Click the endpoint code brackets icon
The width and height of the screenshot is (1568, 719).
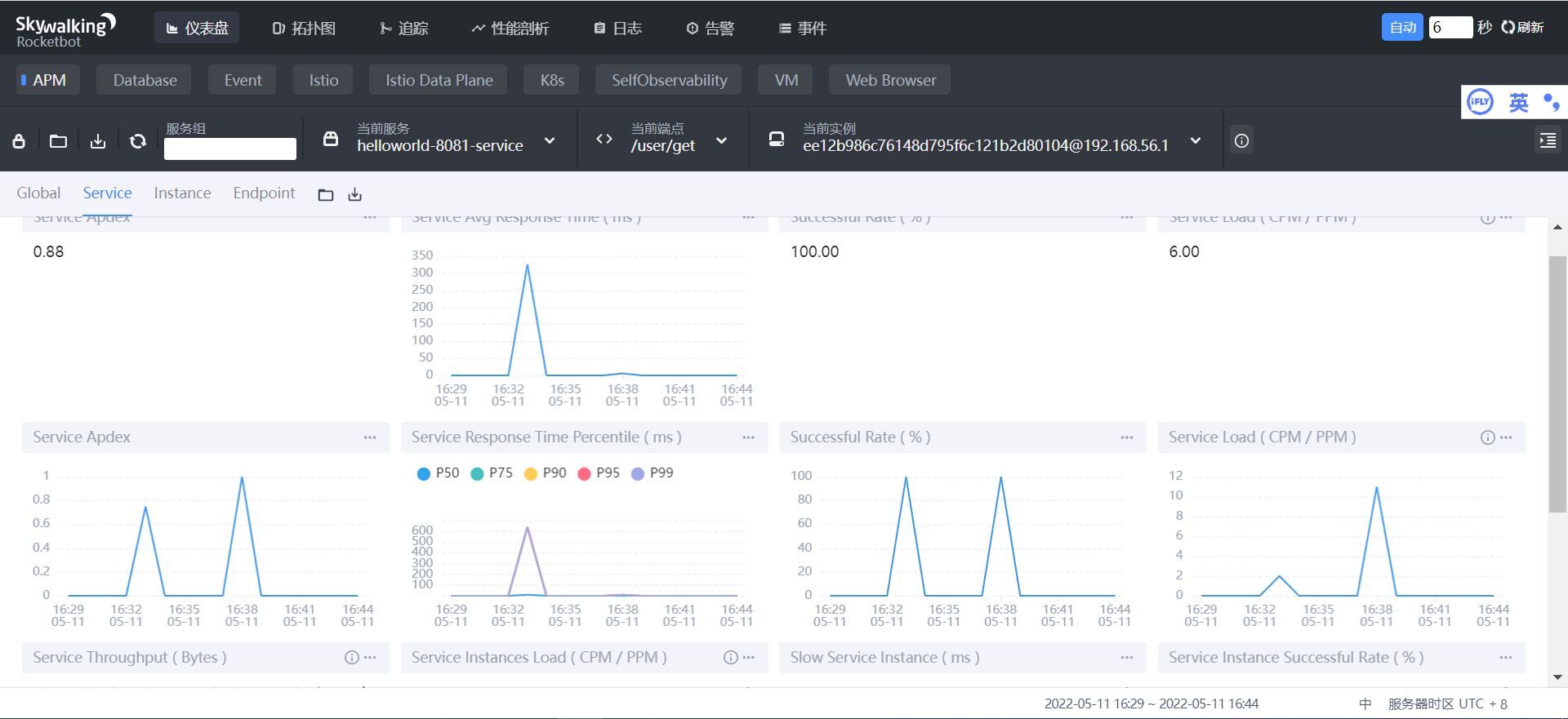(x=604, y=139)
